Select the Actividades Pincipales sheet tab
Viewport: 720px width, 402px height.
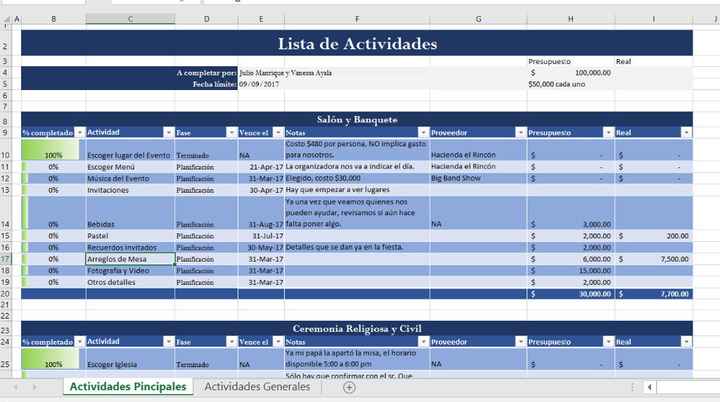click(126, 387)
